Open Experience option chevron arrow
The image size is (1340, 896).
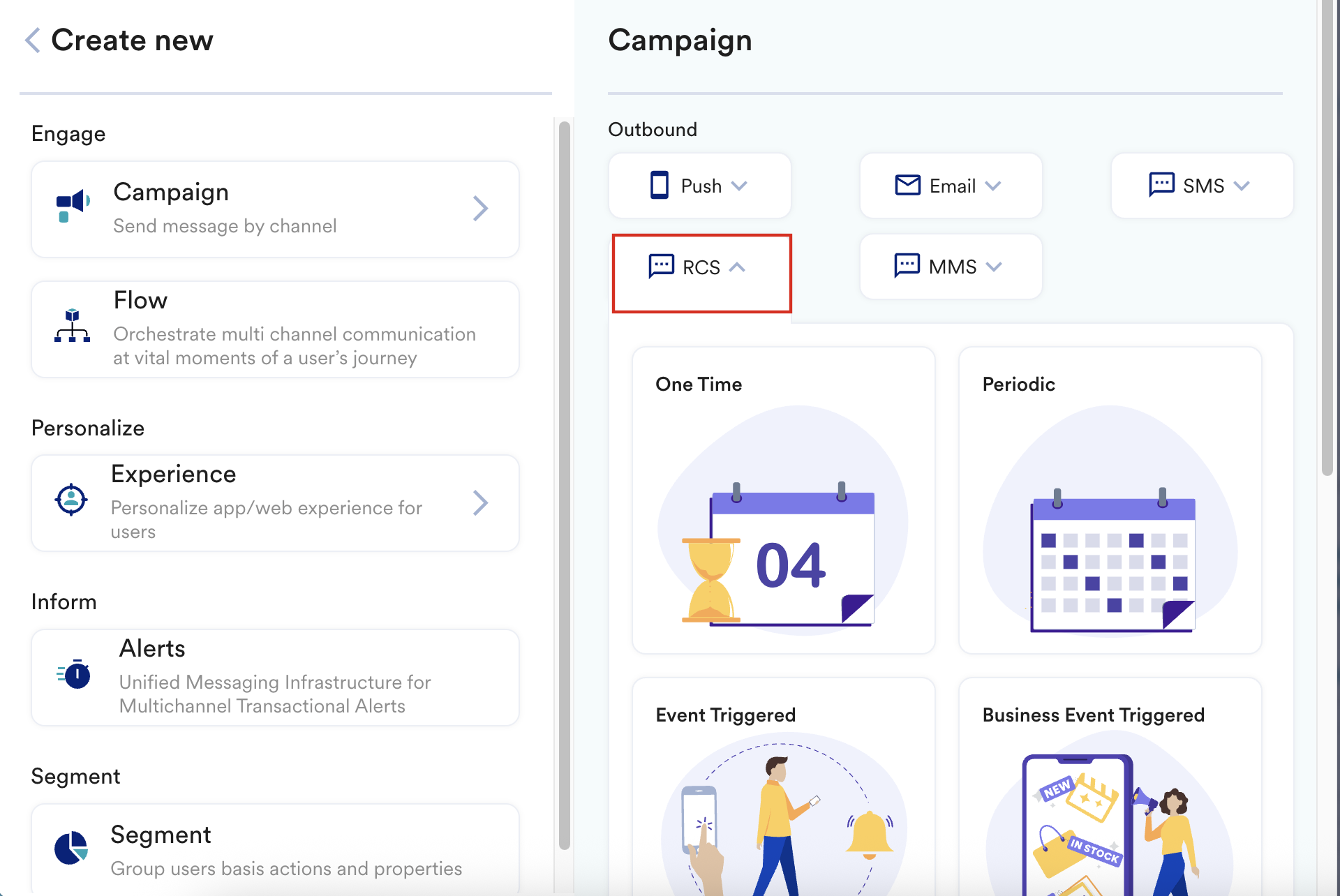480,502
